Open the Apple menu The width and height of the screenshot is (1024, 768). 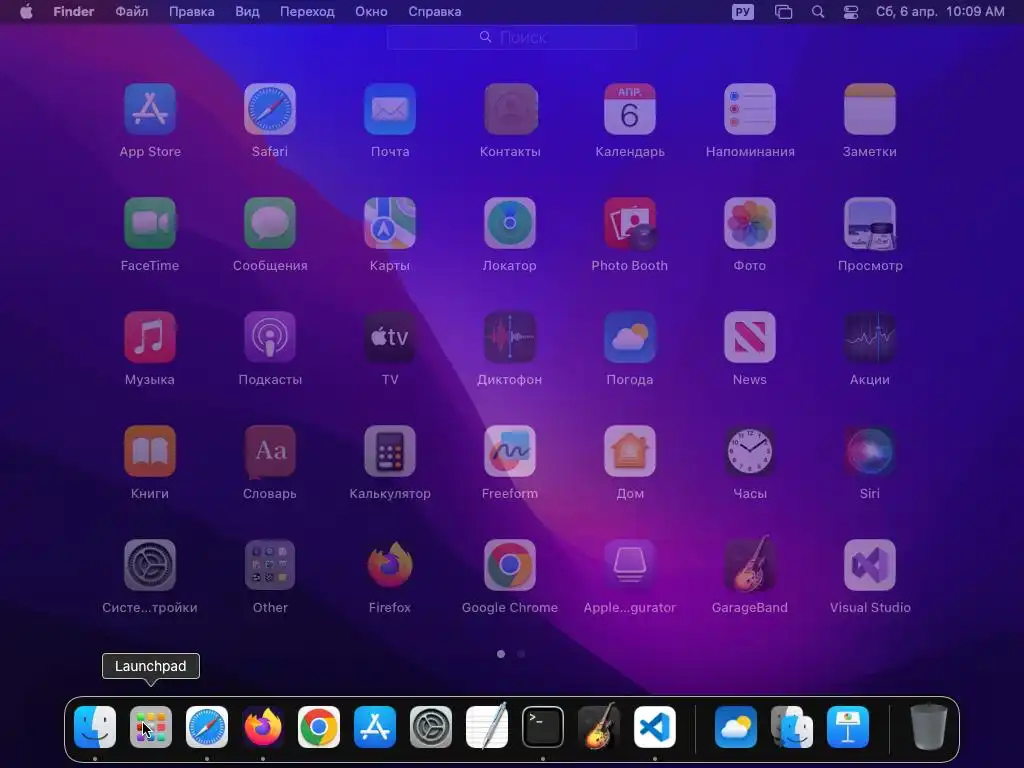pyautogui.click(x=26, y=11)
